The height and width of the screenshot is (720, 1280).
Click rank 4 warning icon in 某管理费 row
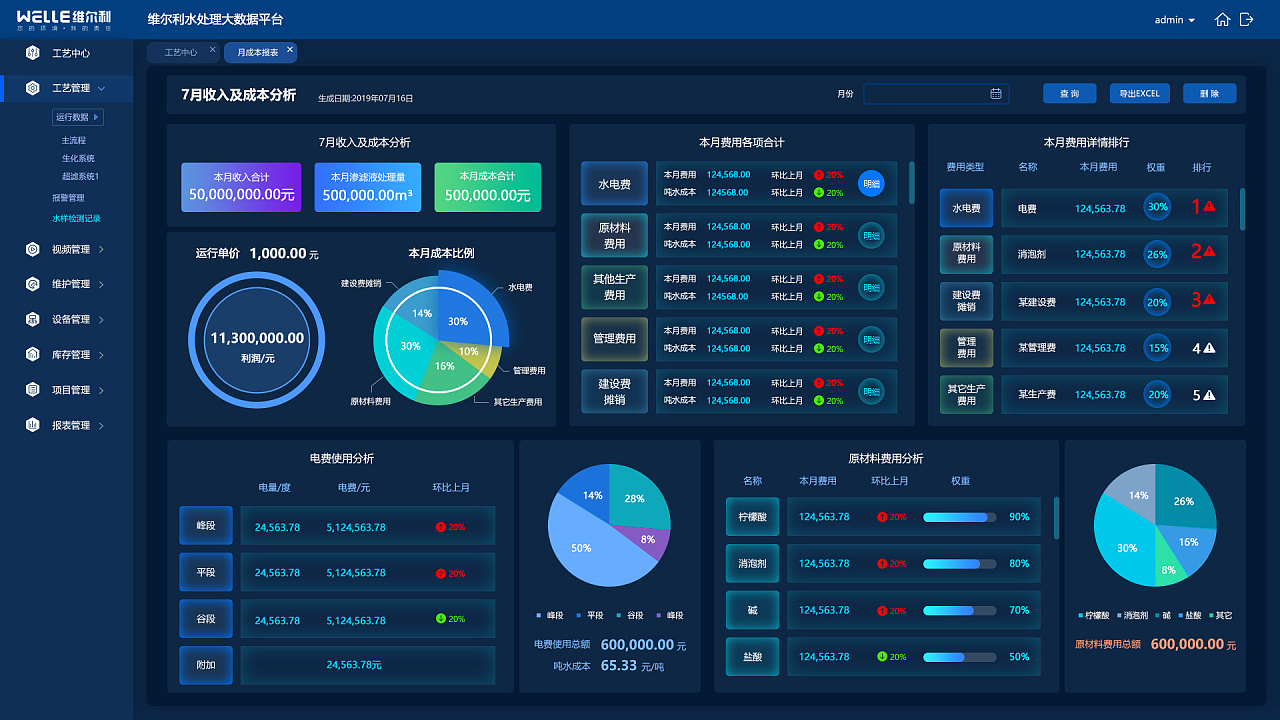point(1209,348)
